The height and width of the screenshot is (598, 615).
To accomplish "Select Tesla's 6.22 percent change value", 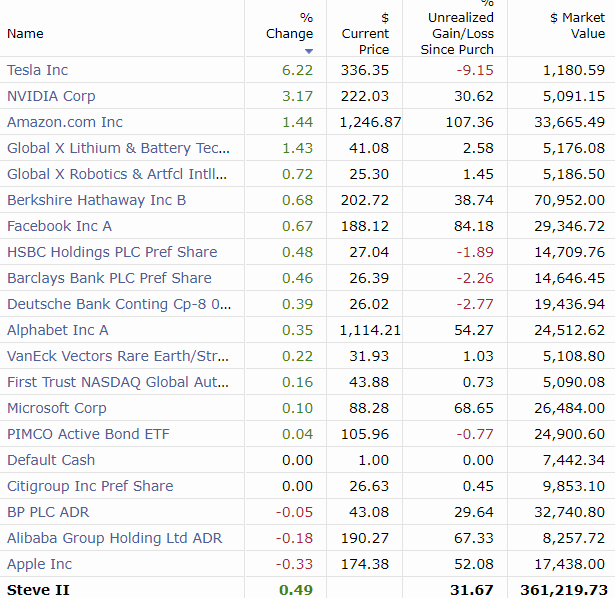I will coord(297,70).
